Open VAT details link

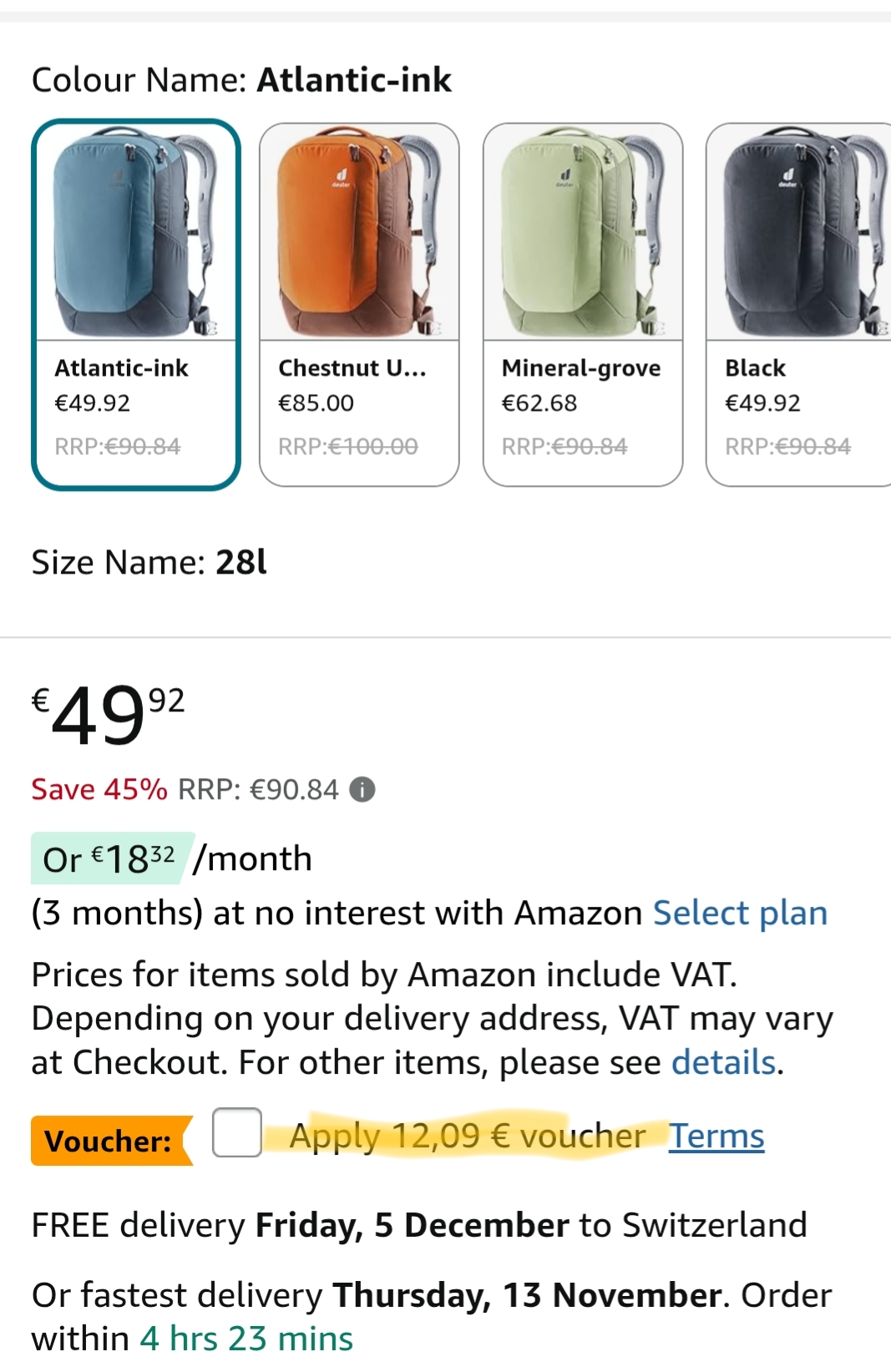click(723, 1062)
